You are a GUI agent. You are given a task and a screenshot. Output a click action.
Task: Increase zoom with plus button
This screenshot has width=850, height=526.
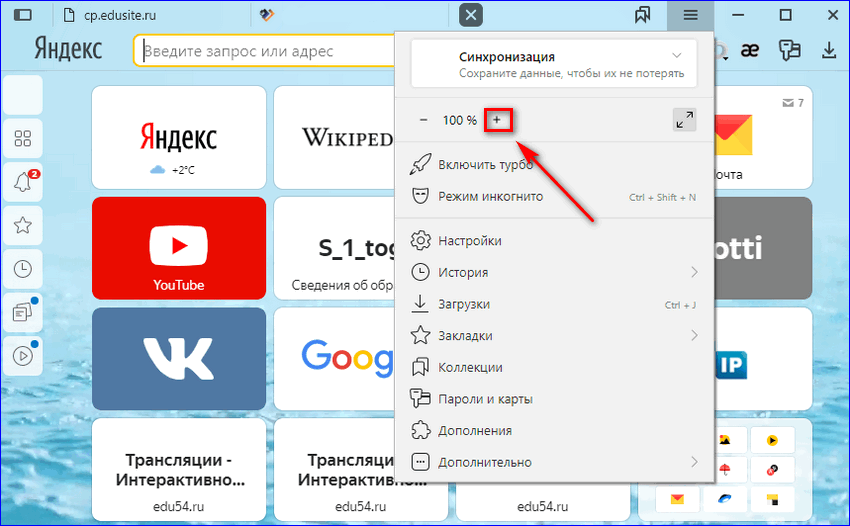pyautogui.click(x=497, y=120)
